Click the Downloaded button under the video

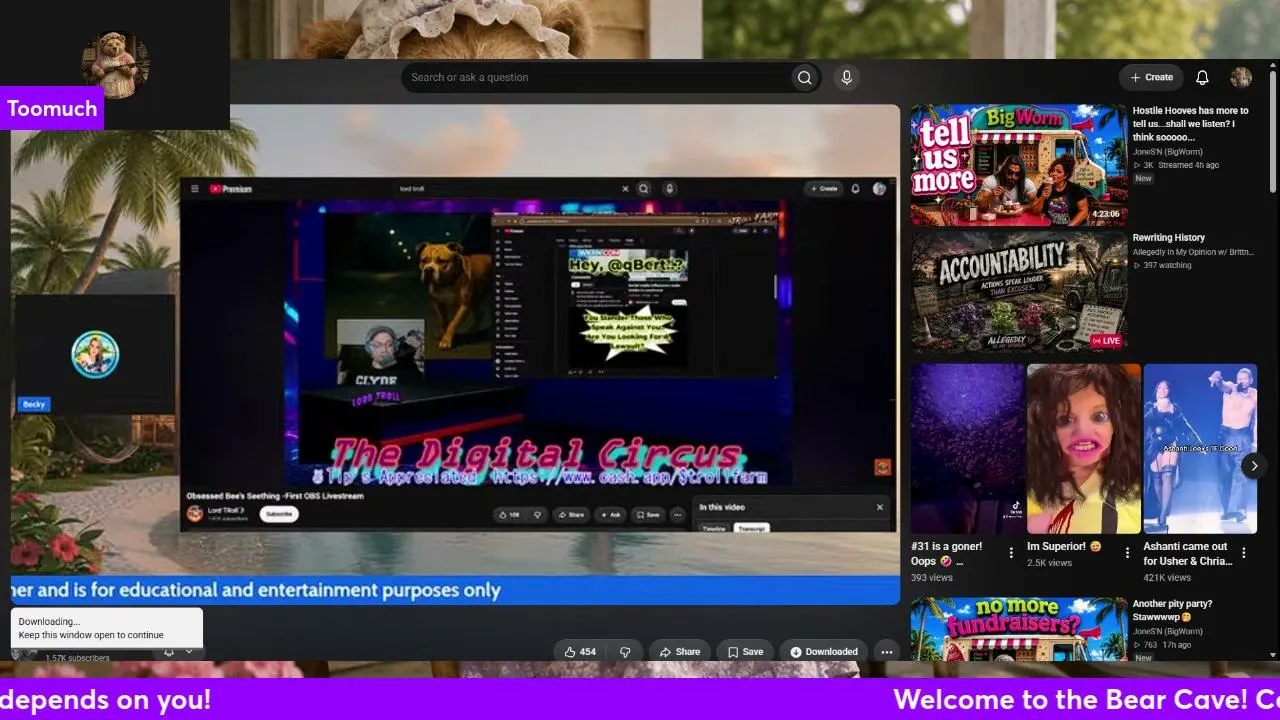coord(824,652)
